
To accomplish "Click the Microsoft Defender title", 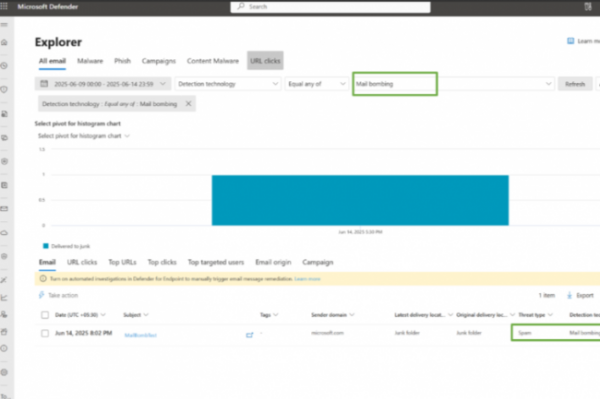I will pyautogui.click(x=48, y=7).
